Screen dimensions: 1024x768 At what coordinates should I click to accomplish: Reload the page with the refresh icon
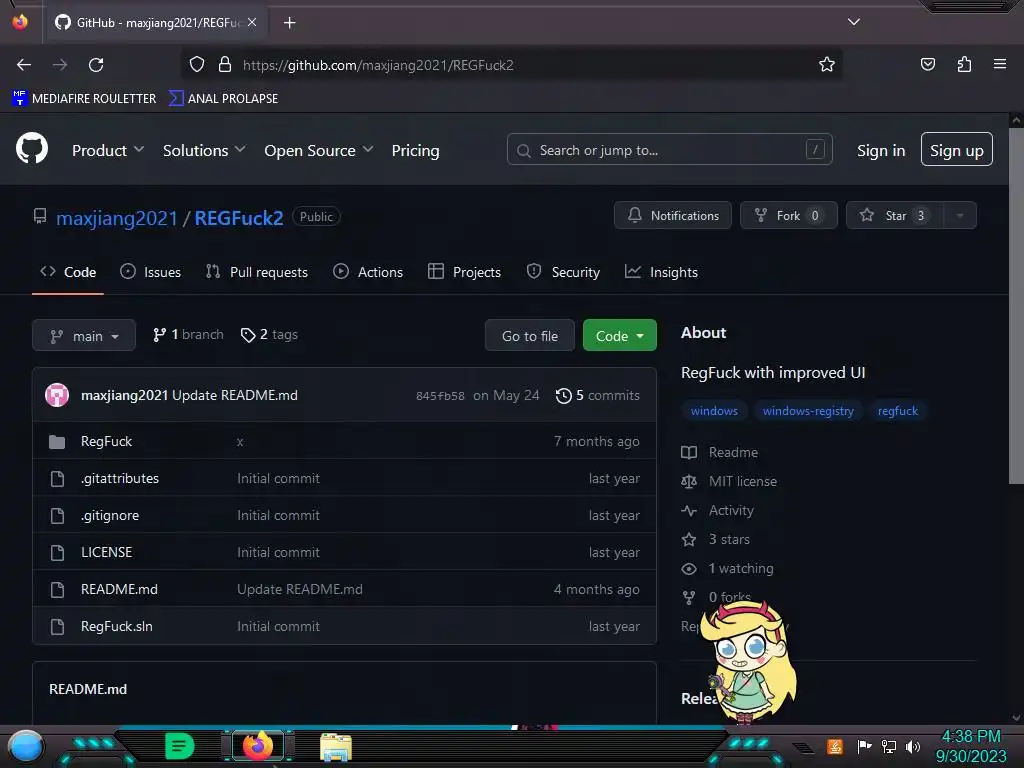(x=96, y=65)
